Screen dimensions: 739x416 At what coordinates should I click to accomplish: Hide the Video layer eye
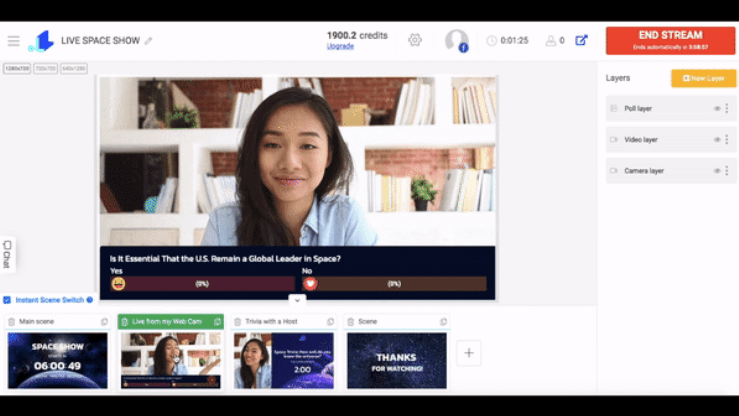[x=717, y=139]
